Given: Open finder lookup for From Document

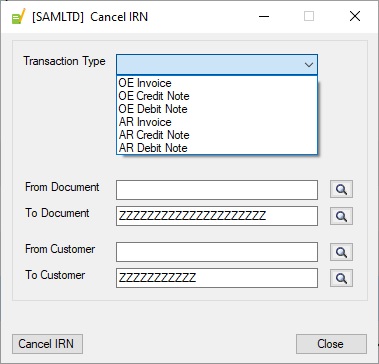Looking at the screenshot, I should [341, 190].
